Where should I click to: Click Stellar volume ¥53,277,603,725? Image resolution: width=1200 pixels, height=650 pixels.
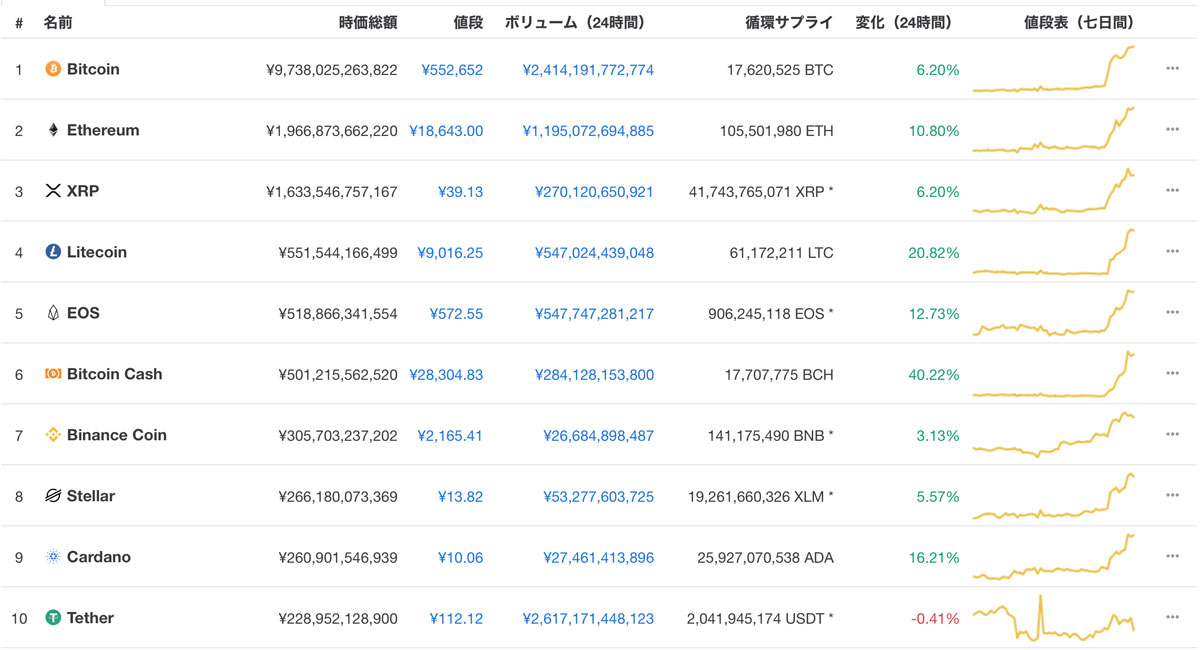[598, 497]
